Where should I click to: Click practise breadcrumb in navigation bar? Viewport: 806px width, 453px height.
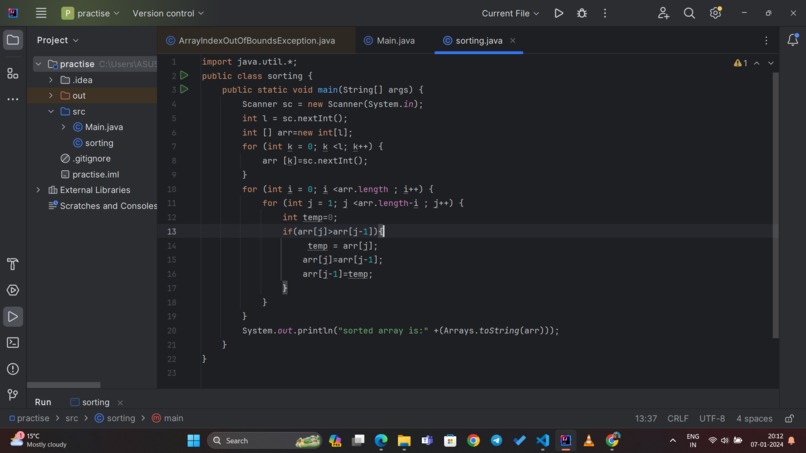click(29, 419)
